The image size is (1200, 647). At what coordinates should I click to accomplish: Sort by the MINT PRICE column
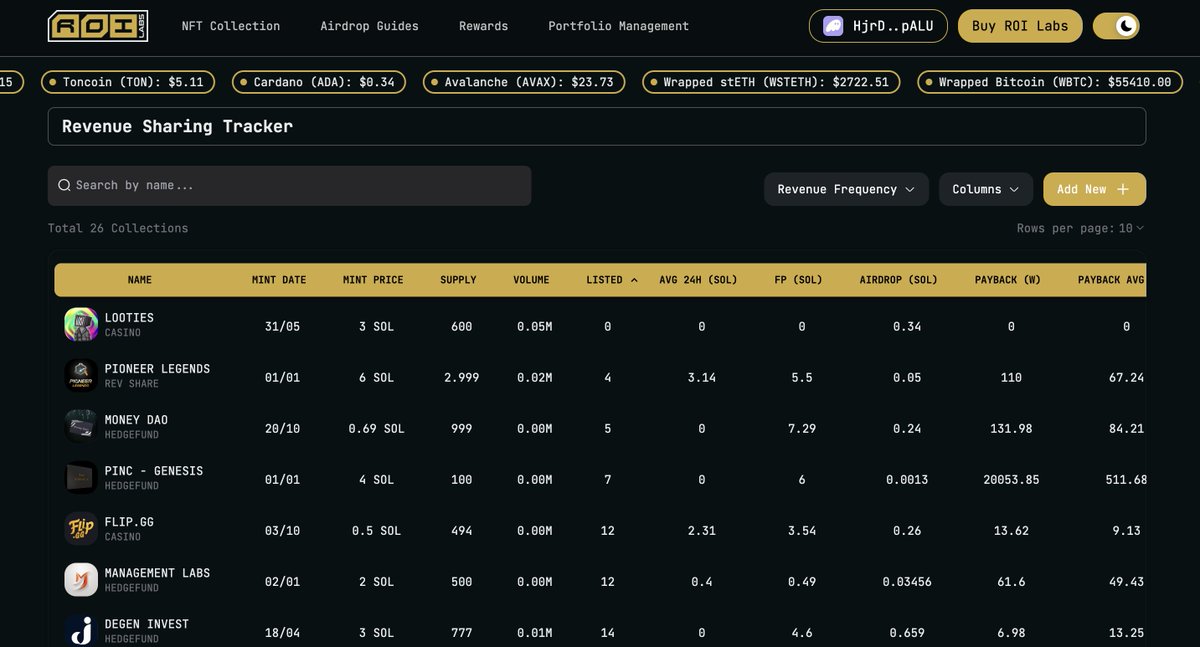point(373,280)
